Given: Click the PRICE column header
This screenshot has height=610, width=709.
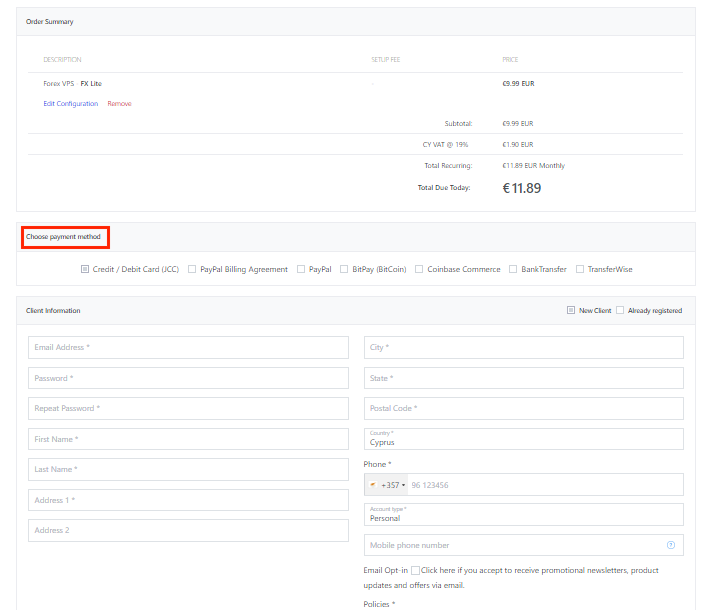Looking at the screenshot, I should (x=510, y=60).
